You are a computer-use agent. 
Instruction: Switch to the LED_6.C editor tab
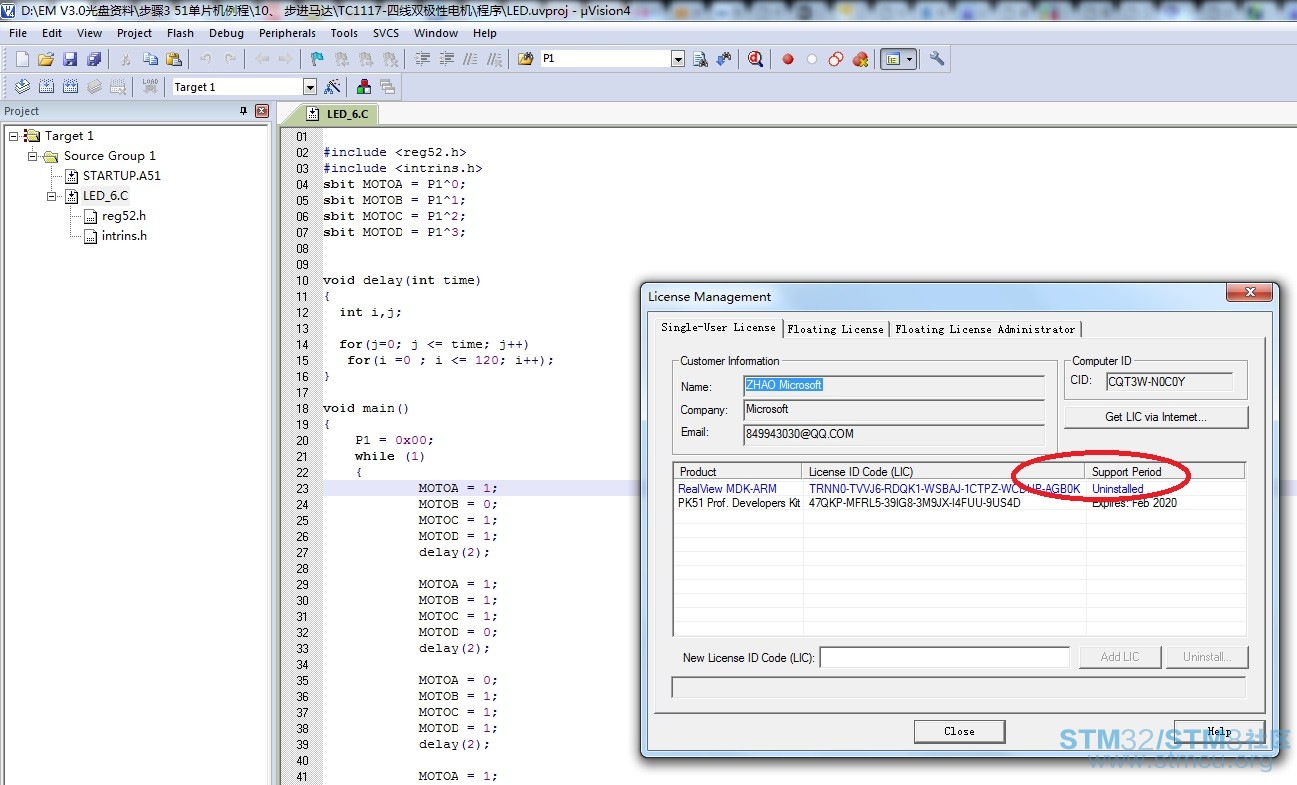coord(338,114)
